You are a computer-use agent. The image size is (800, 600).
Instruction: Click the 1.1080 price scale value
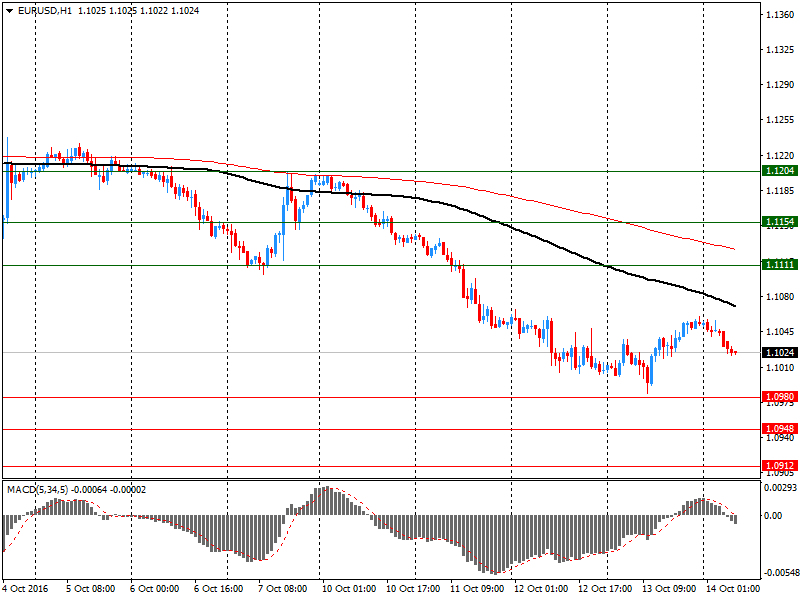click(780, 296)
